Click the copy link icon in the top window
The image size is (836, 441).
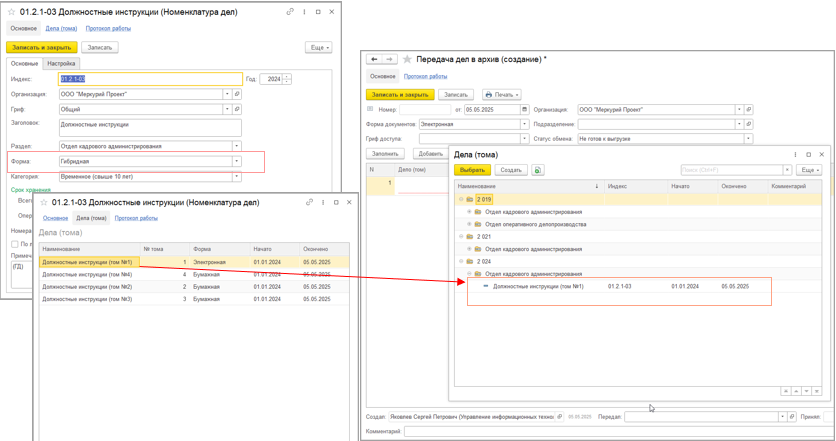tap(290, 12)
